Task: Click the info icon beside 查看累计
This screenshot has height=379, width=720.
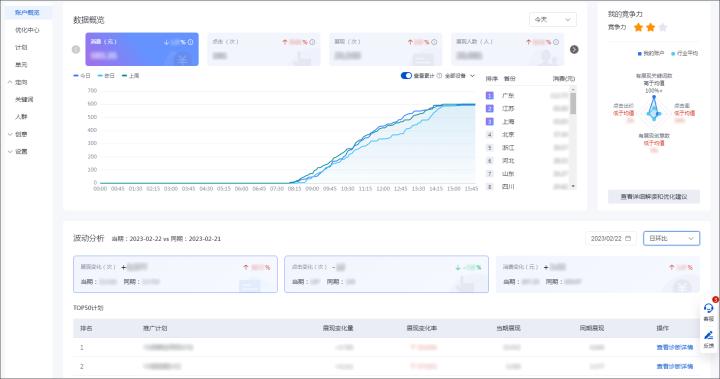Action: pos(439,76)
